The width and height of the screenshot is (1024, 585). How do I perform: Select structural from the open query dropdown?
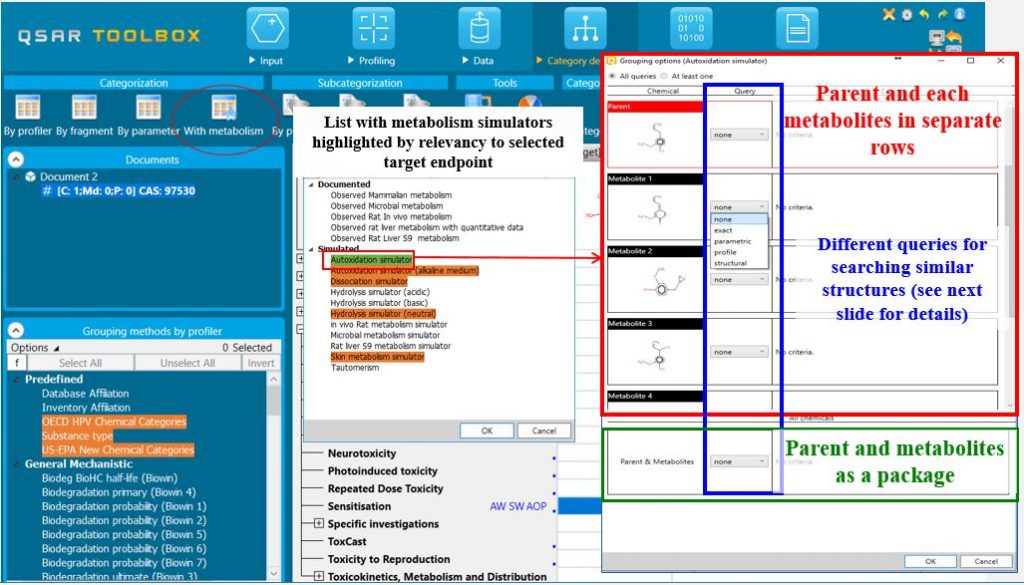[x=731, y=263]
